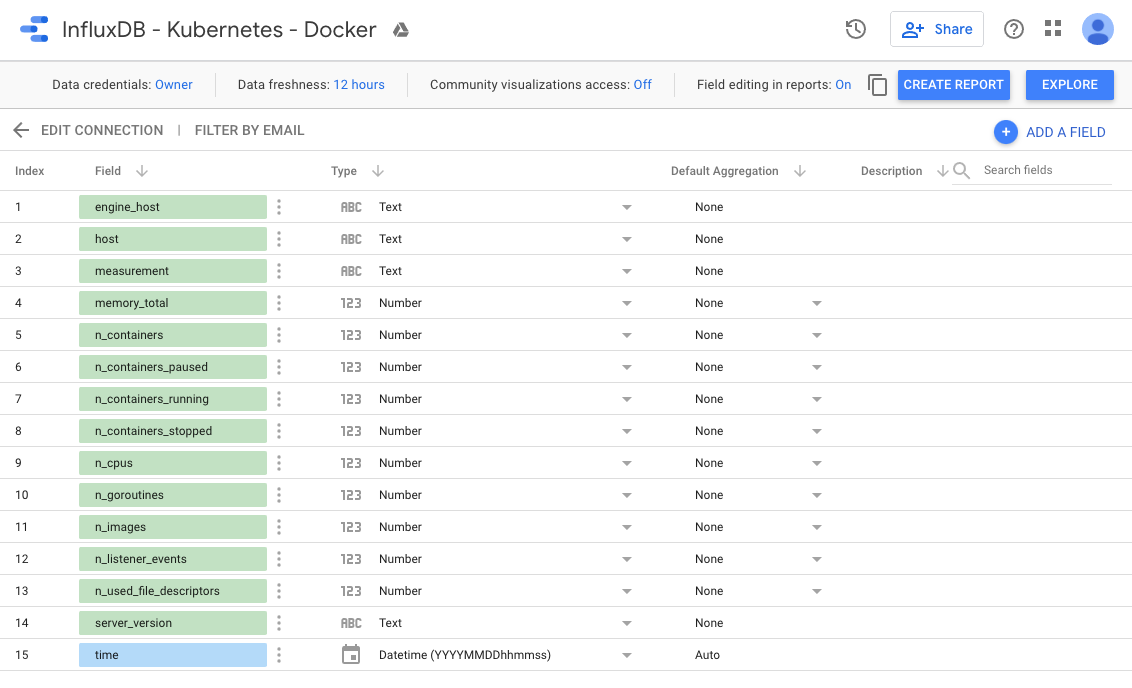The image size is (1132, 688).
Task: Select the n_containers_paused field chip
Action: pyautogui.click(x=173, y=367)
